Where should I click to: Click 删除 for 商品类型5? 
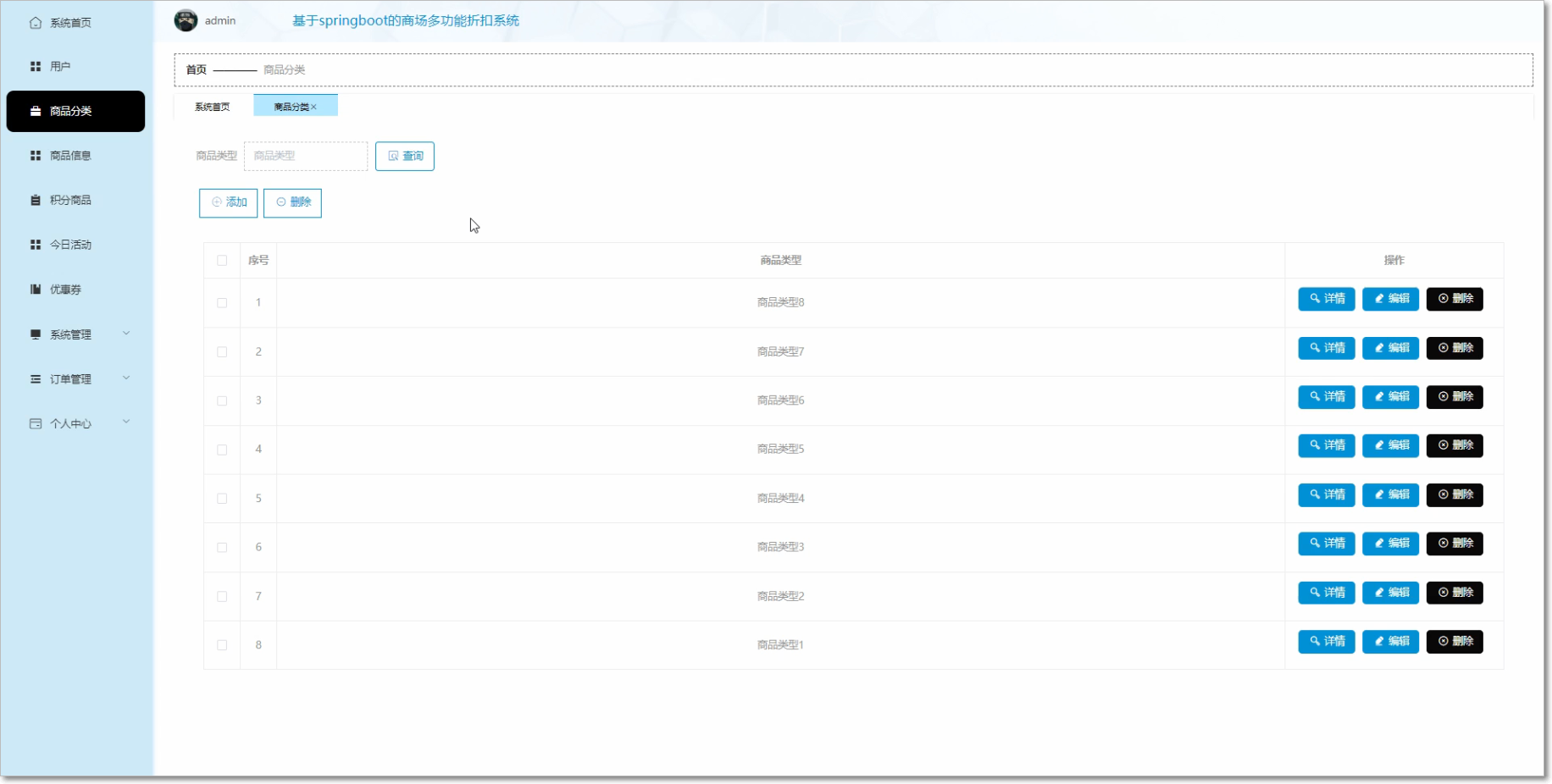click(x=1455, y=445)
